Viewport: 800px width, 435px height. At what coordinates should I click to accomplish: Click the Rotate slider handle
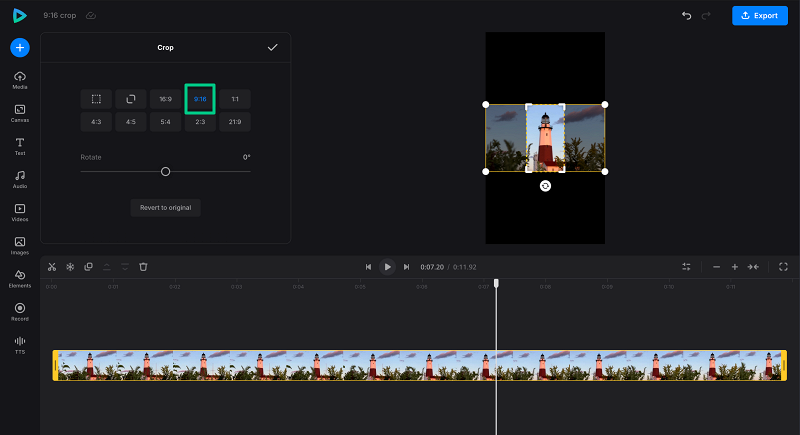(x=165, y=172)
